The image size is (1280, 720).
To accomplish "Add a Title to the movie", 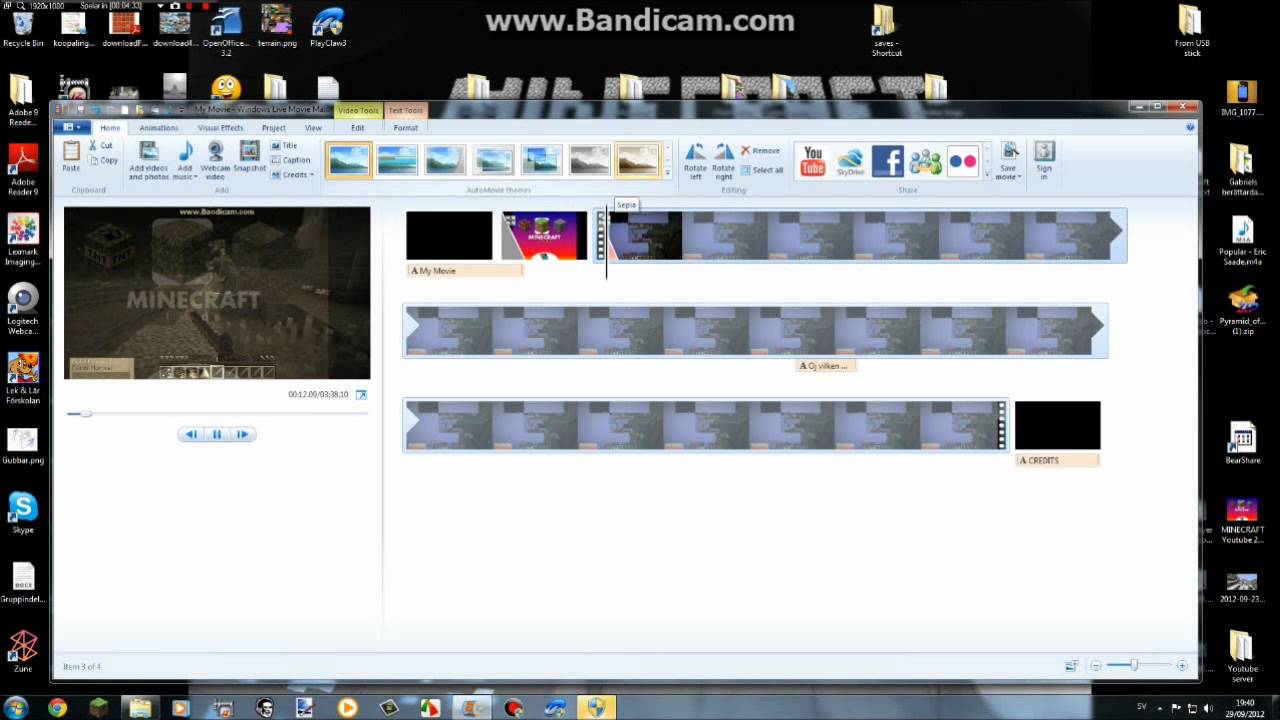I will click(284, 146).
